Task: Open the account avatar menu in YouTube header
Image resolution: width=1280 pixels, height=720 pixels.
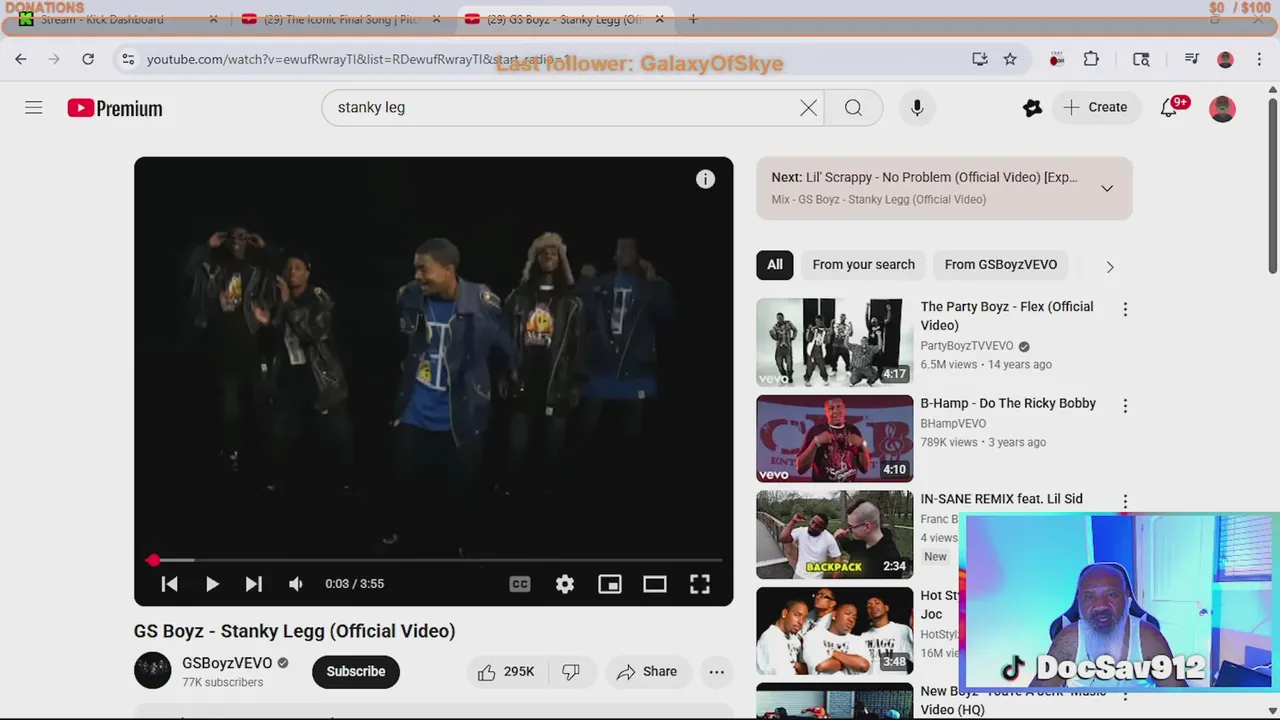Action: point(1223,108)
